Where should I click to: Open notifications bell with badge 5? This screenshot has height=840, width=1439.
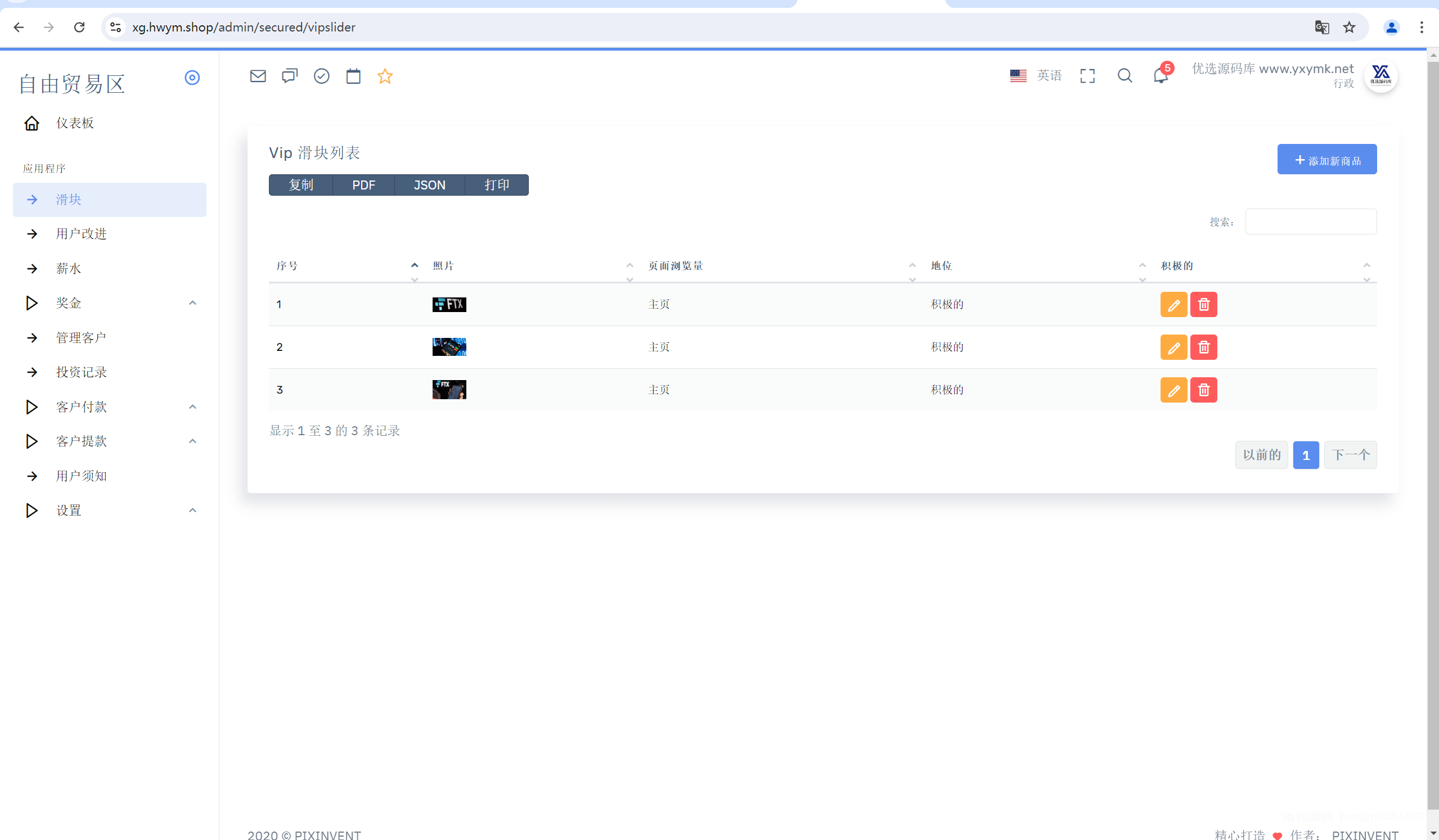point(1161,75)
